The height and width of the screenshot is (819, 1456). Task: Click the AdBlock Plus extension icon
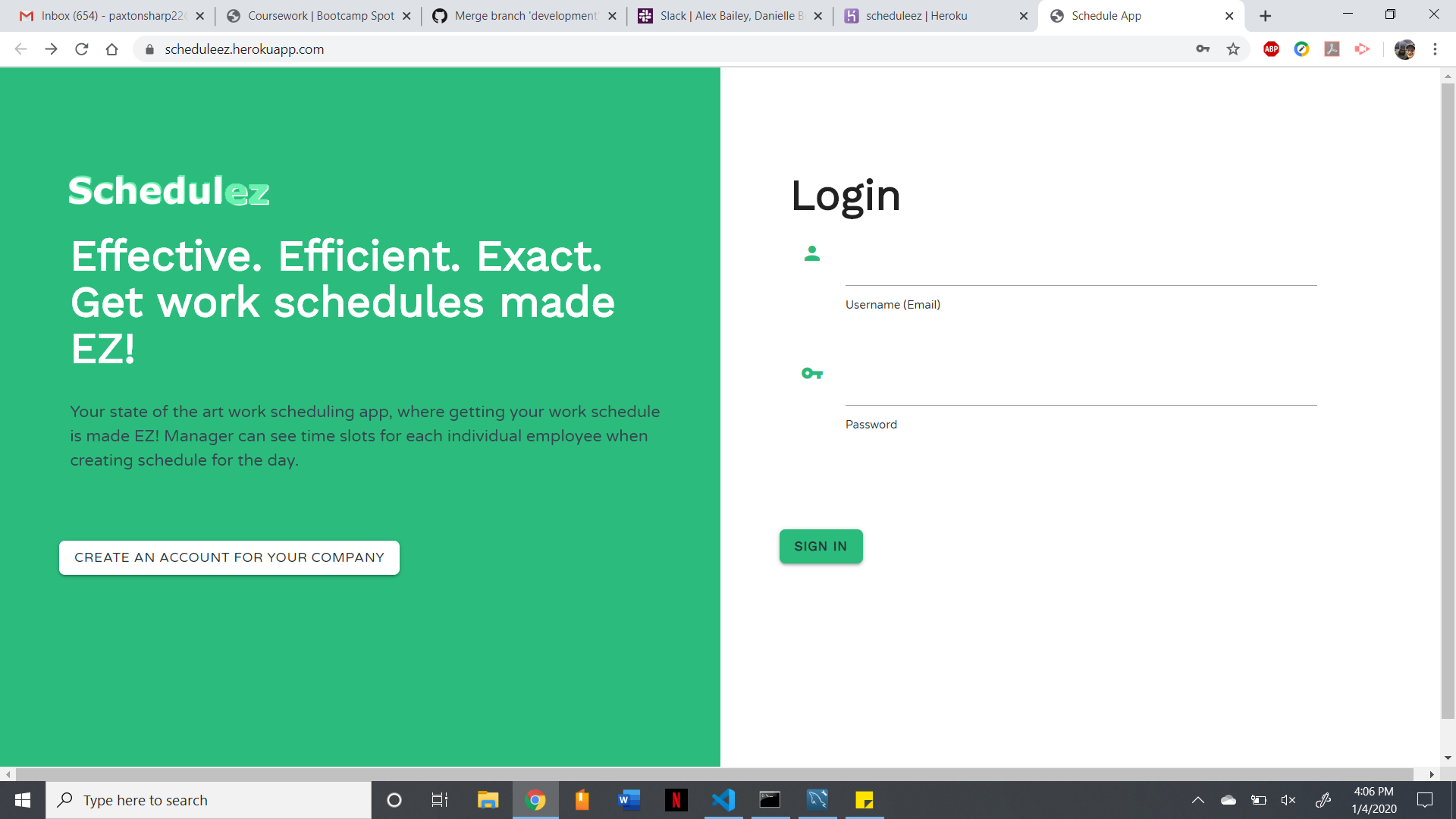pyautogui.click(x=1271, y=49)
